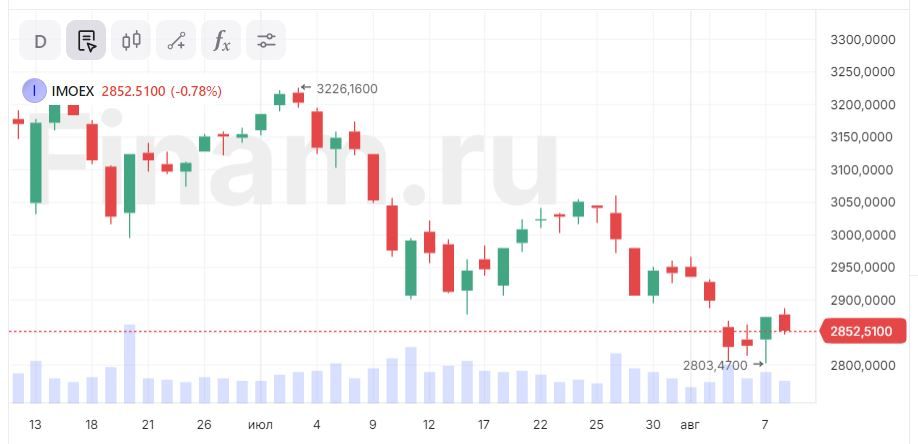Viewport: 918px width, 444px height.
Task: Click the red 2852,5100 price axis tag
Action: 862,331
